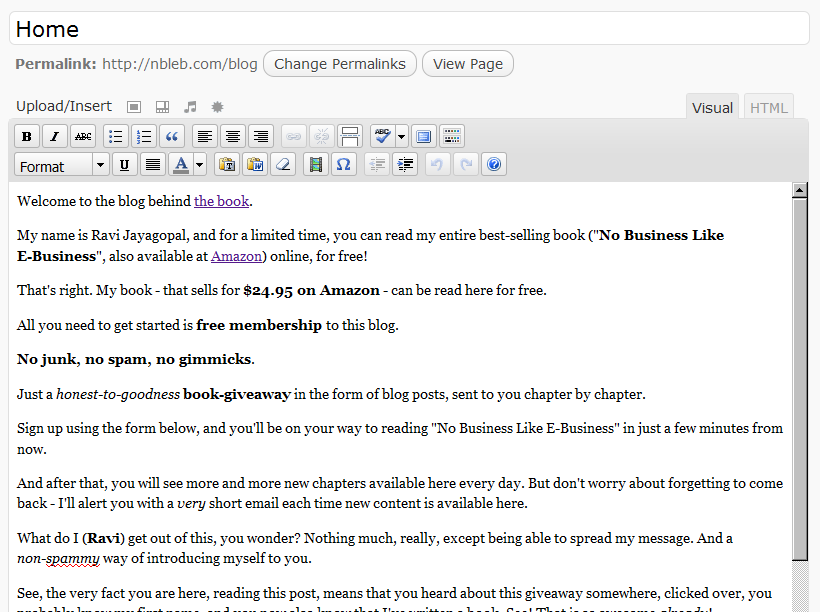Click the Paste from Word icon

pos(255,165)
